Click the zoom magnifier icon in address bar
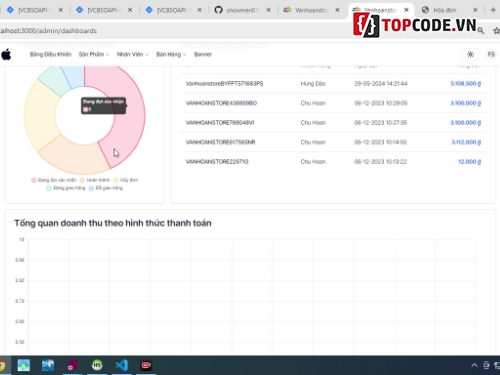The height and width of the screenshot is (375, 500). [x=480, y=31]
